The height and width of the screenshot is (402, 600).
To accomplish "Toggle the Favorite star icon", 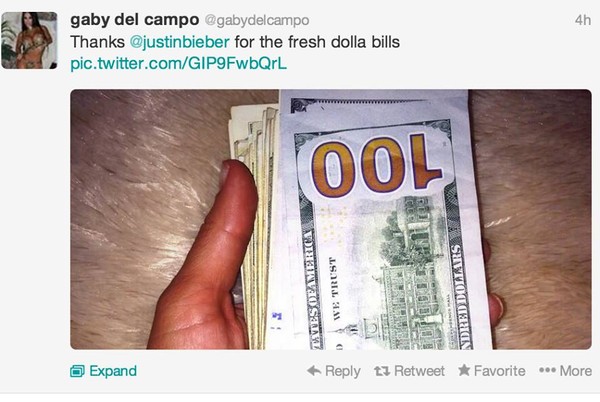I will click(464, 370).
